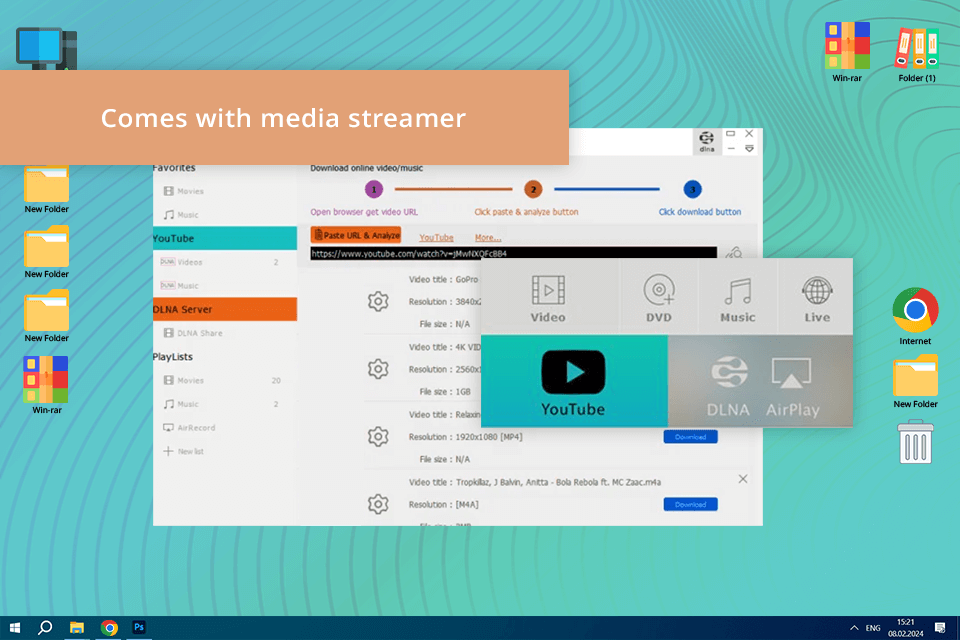
Task: Open Movies playlist with 20 items
Action: pos(222,380)
